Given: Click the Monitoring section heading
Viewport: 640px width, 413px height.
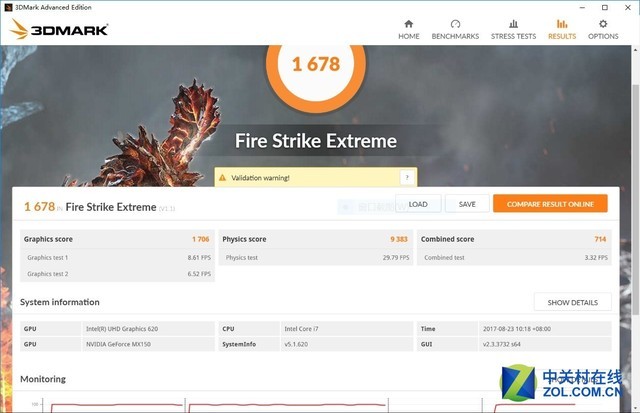Looking at the screenshot, I should tap(43, 379).
